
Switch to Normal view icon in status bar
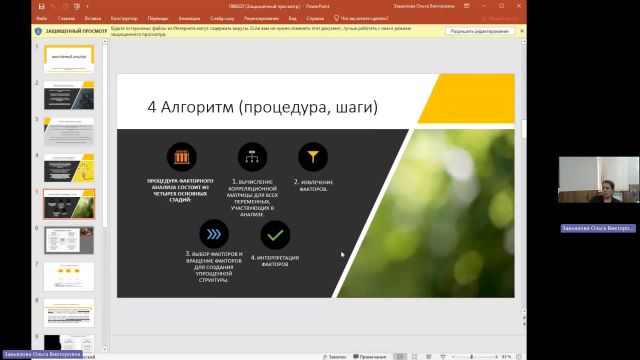pyautogui.click(x=400, y=357)
